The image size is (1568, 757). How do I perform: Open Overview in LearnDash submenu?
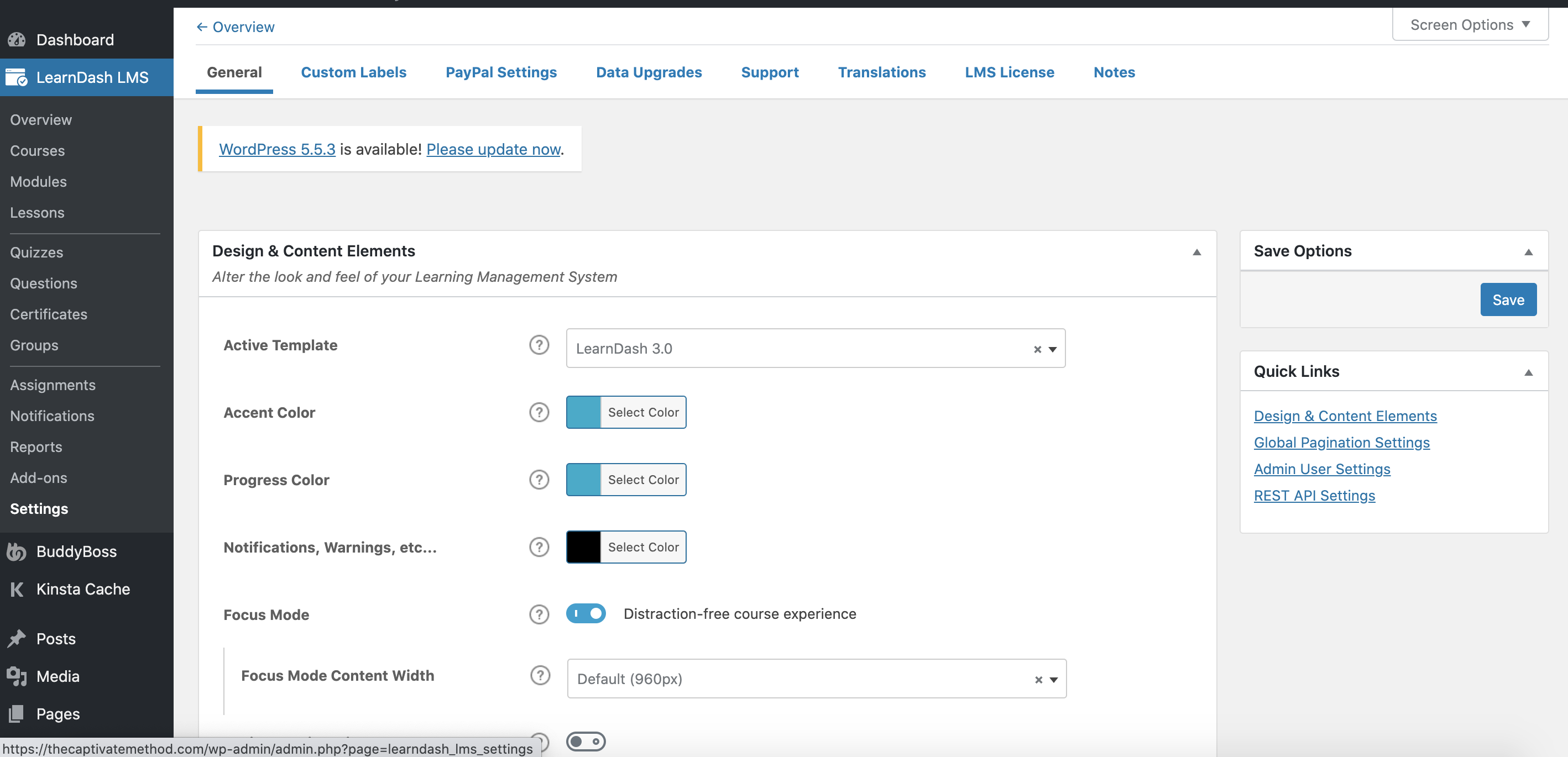(x=41, y=120)
